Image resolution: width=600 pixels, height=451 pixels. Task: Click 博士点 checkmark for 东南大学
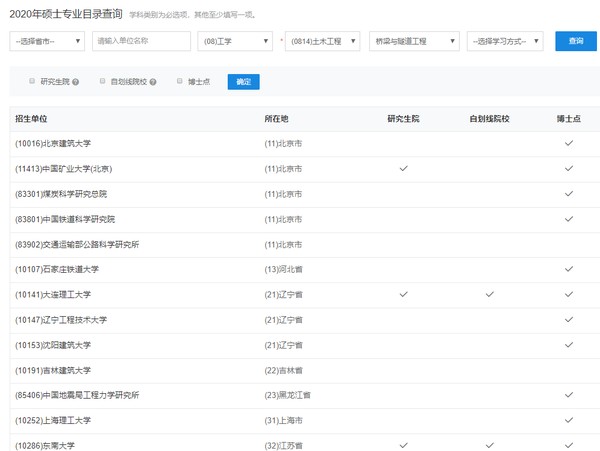click(569, 445)
